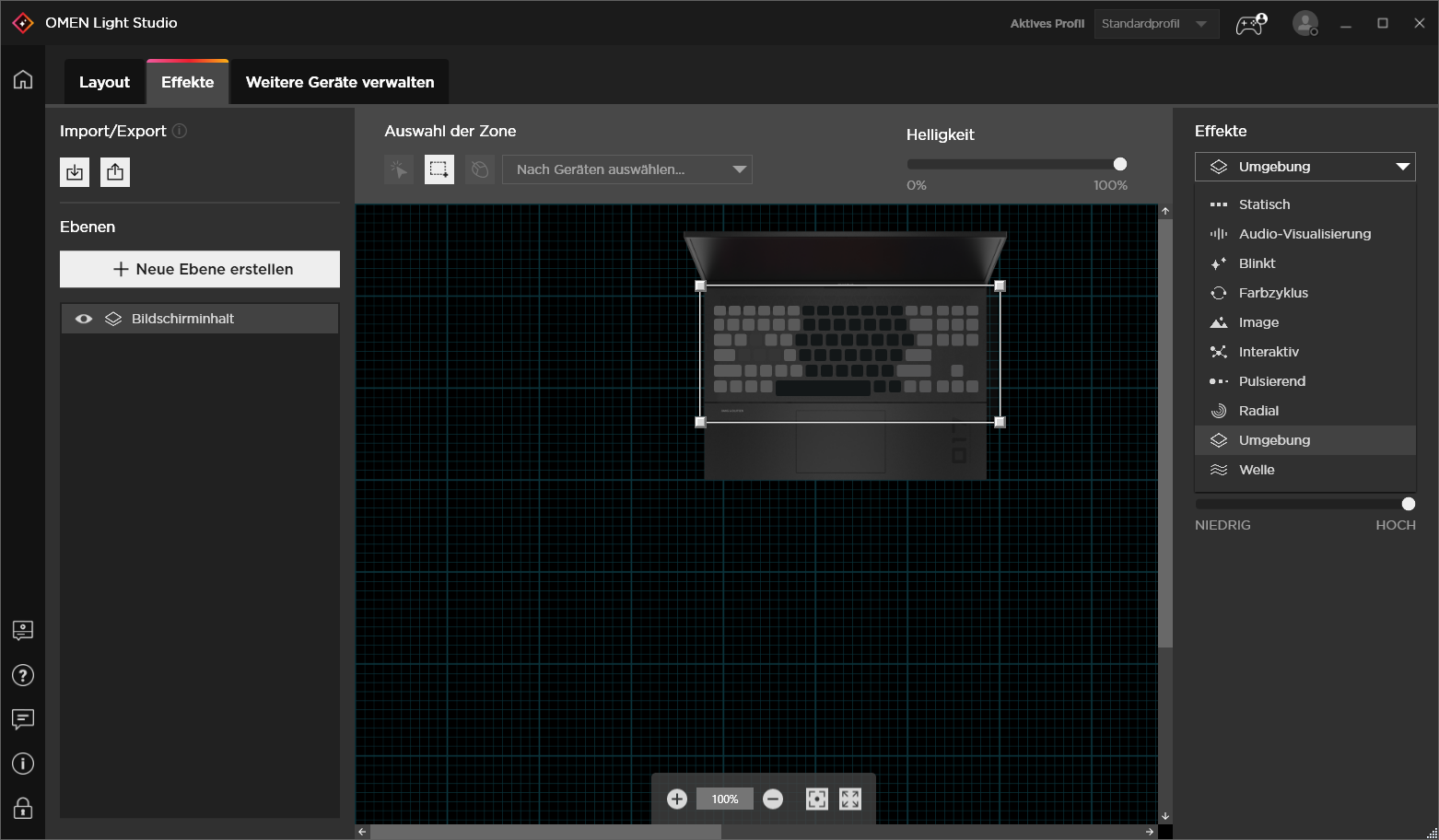The height and width of the screenshot is (840, 1439).
Task: Select the rectangle zone selection tool
Action: click(x=439, y=169)
